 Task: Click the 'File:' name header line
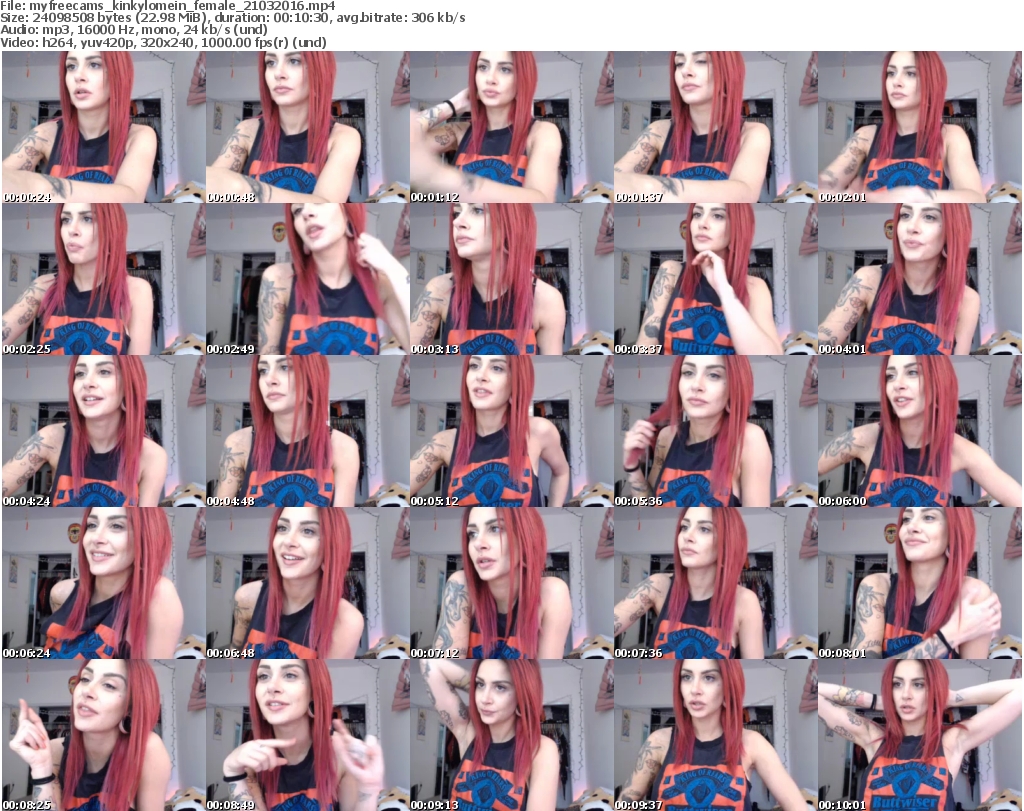(x=168, y=6)
